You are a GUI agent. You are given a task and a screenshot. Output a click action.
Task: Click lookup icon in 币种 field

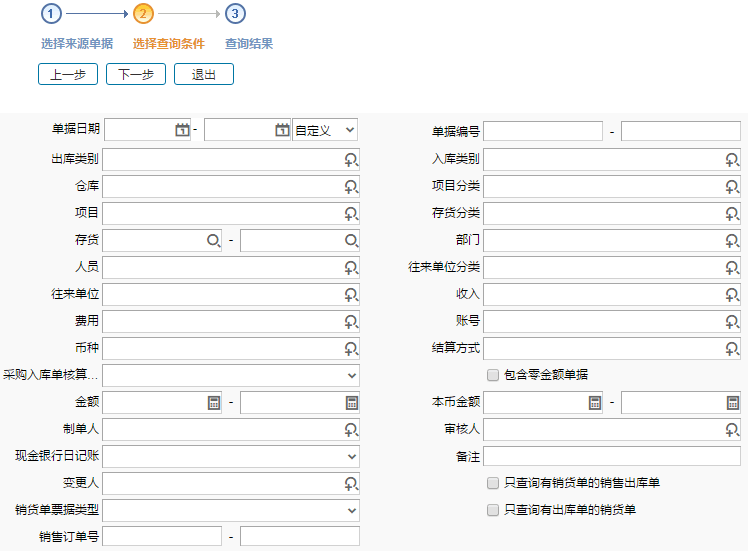point(351,349)
